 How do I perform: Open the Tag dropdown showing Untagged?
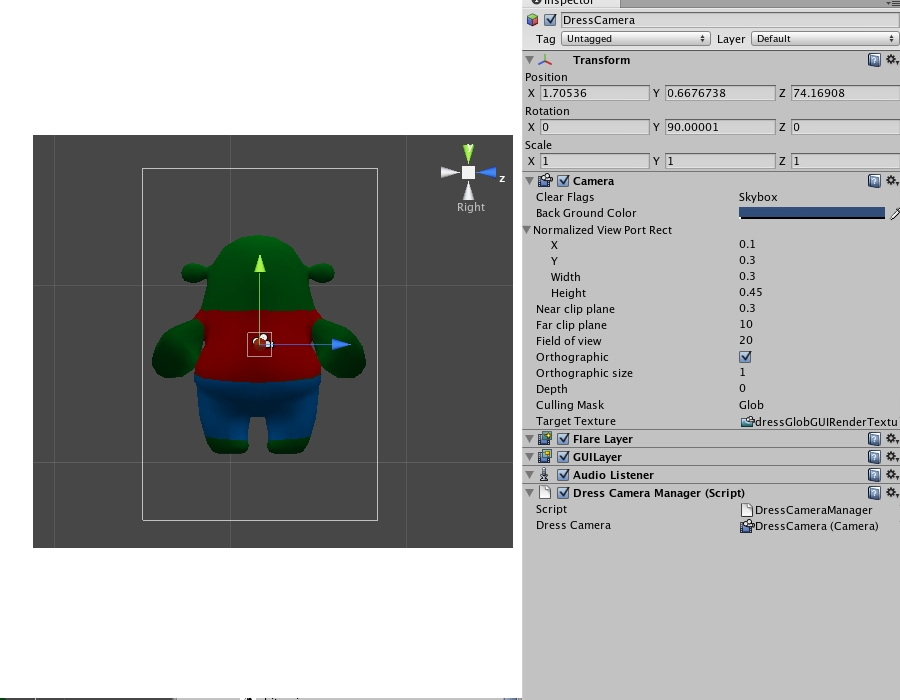click(x=635, y=39)
